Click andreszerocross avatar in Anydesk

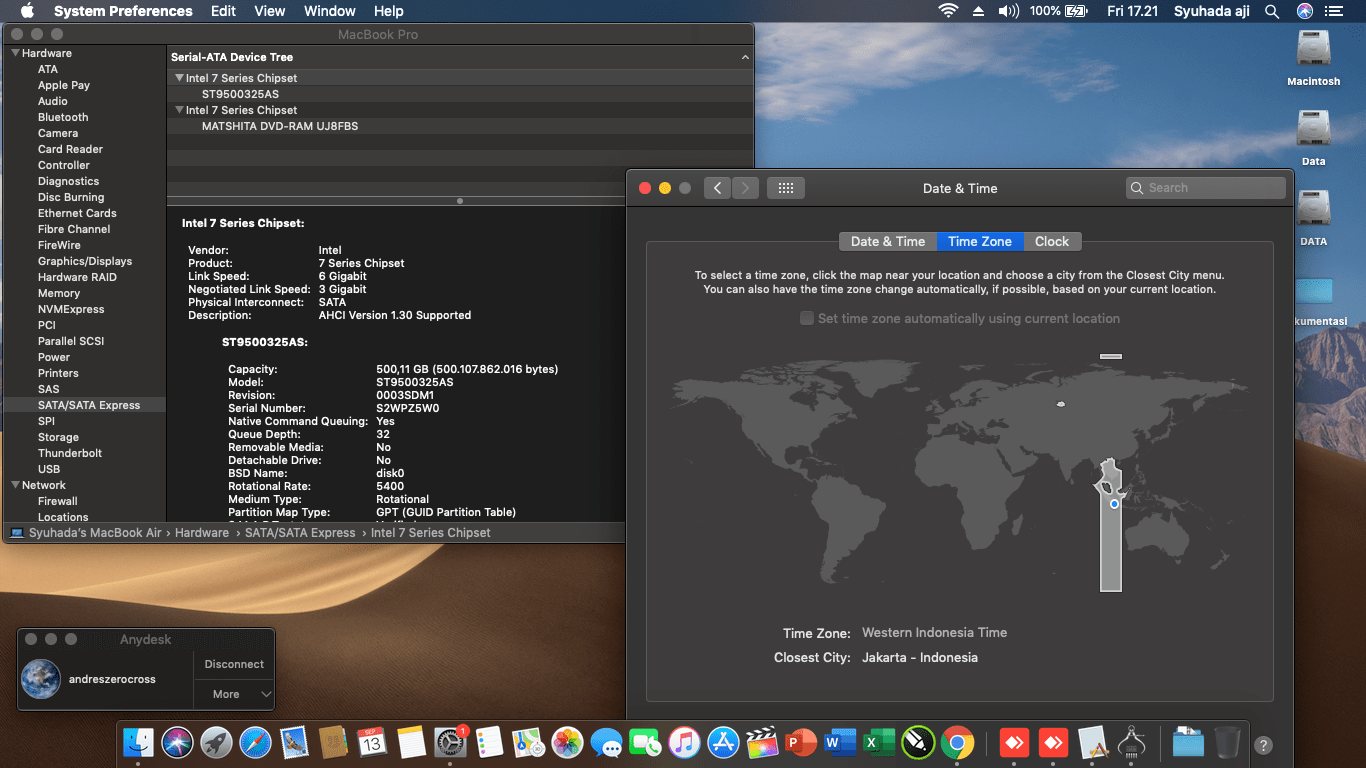41,679
